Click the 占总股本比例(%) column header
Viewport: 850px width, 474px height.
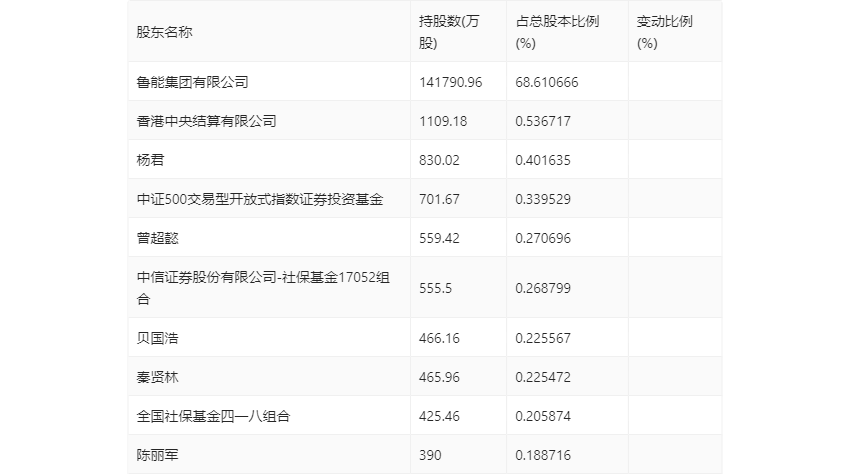click(557, 32)
